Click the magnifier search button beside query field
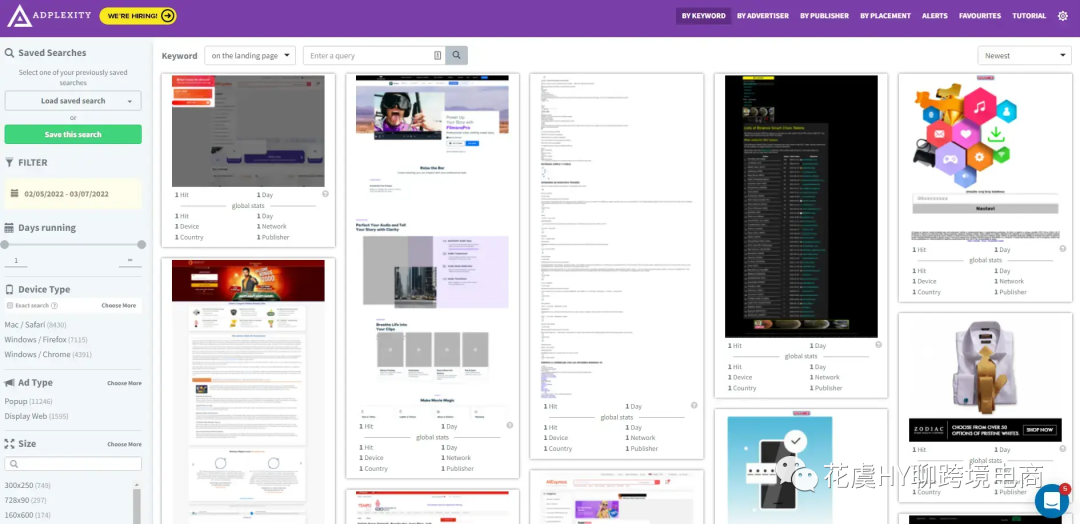Viewport: 1080px width, 524px height. tap(456, 56)
